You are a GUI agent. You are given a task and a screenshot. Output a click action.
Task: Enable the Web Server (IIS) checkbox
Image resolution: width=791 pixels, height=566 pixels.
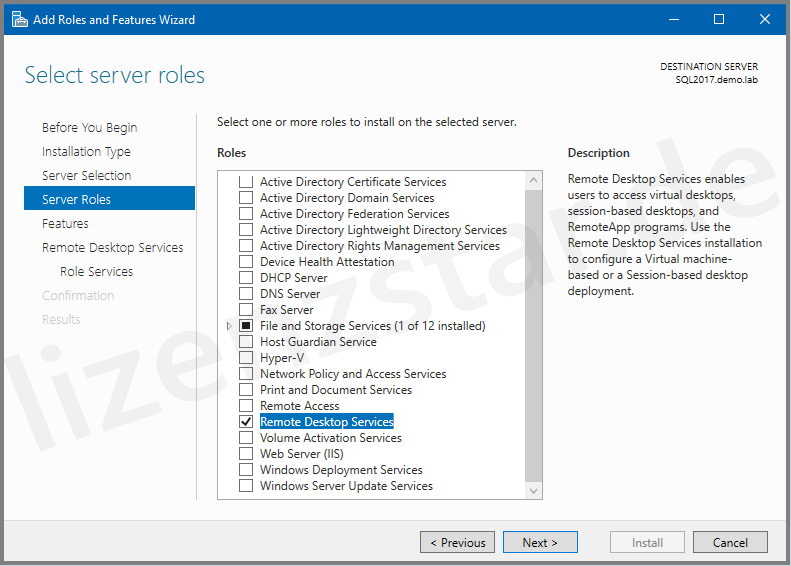[246, 454]
